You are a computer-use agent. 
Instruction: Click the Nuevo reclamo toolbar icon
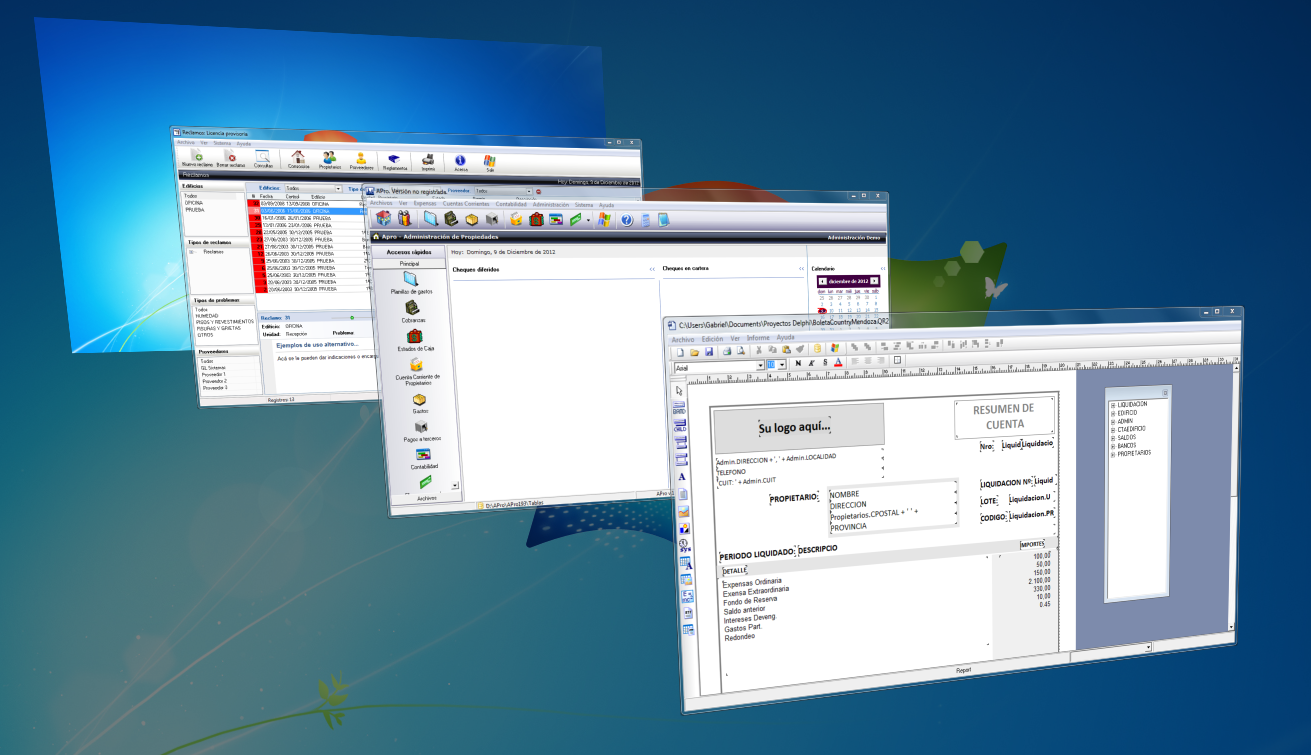pyautogui.click(x=196, y=155)
